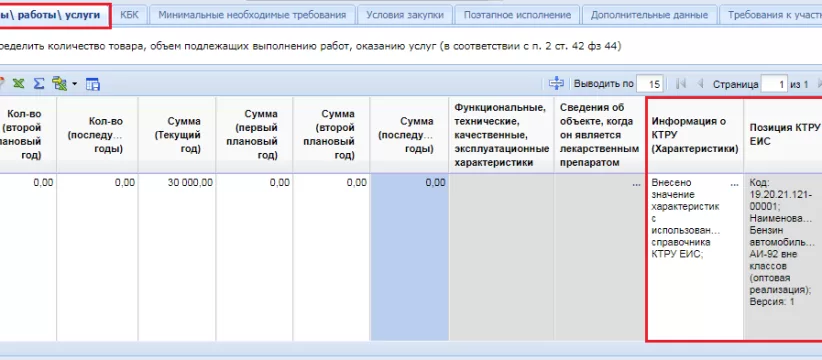Go to the first page of the grid
Screen dimensions: 822x360
point(681,84)
